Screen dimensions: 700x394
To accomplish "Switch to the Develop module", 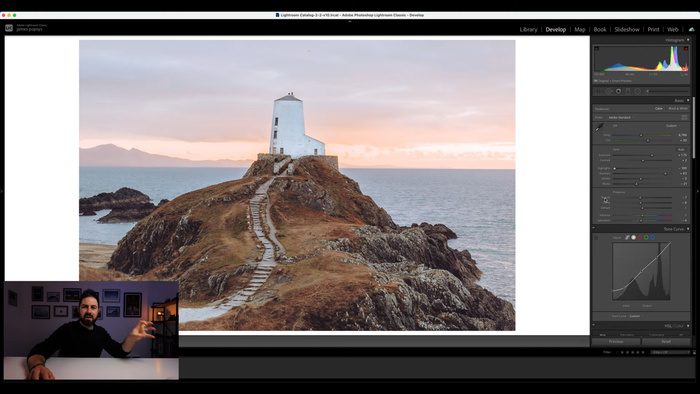I will [555, 29].
